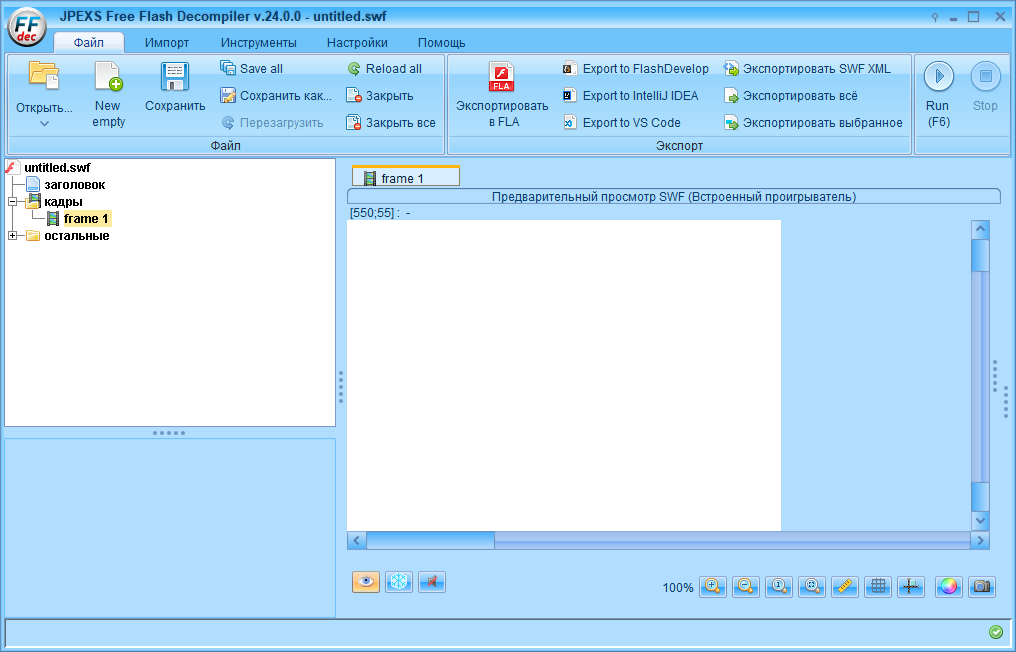
Task: Toggle the mute sound icon
Action: coord(431,581)
